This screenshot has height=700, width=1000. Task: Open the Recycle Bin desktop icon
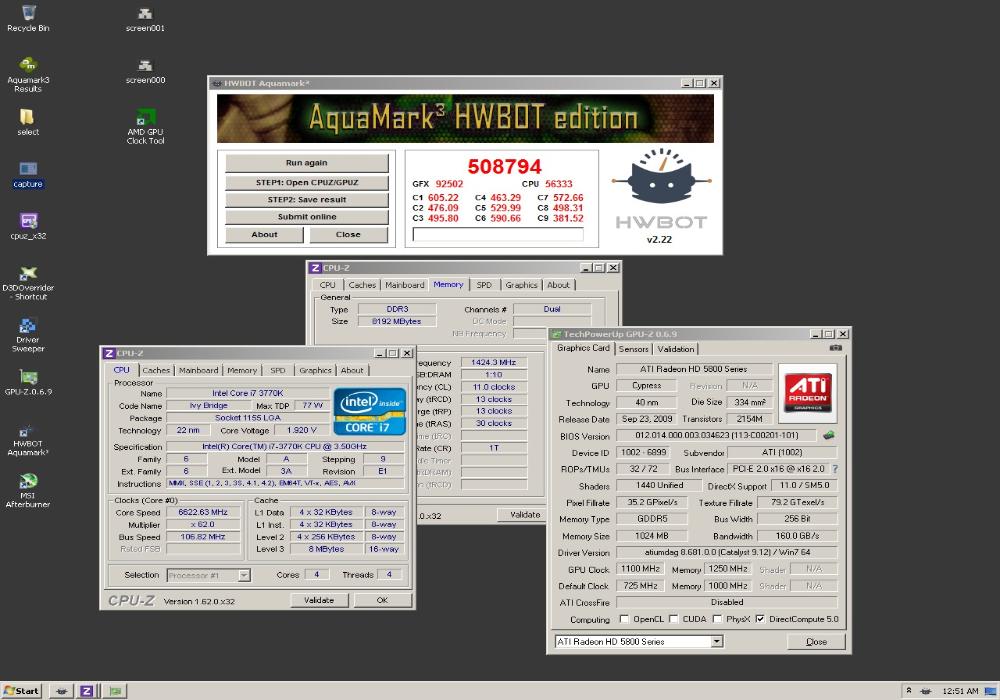[x=28, y=18]
